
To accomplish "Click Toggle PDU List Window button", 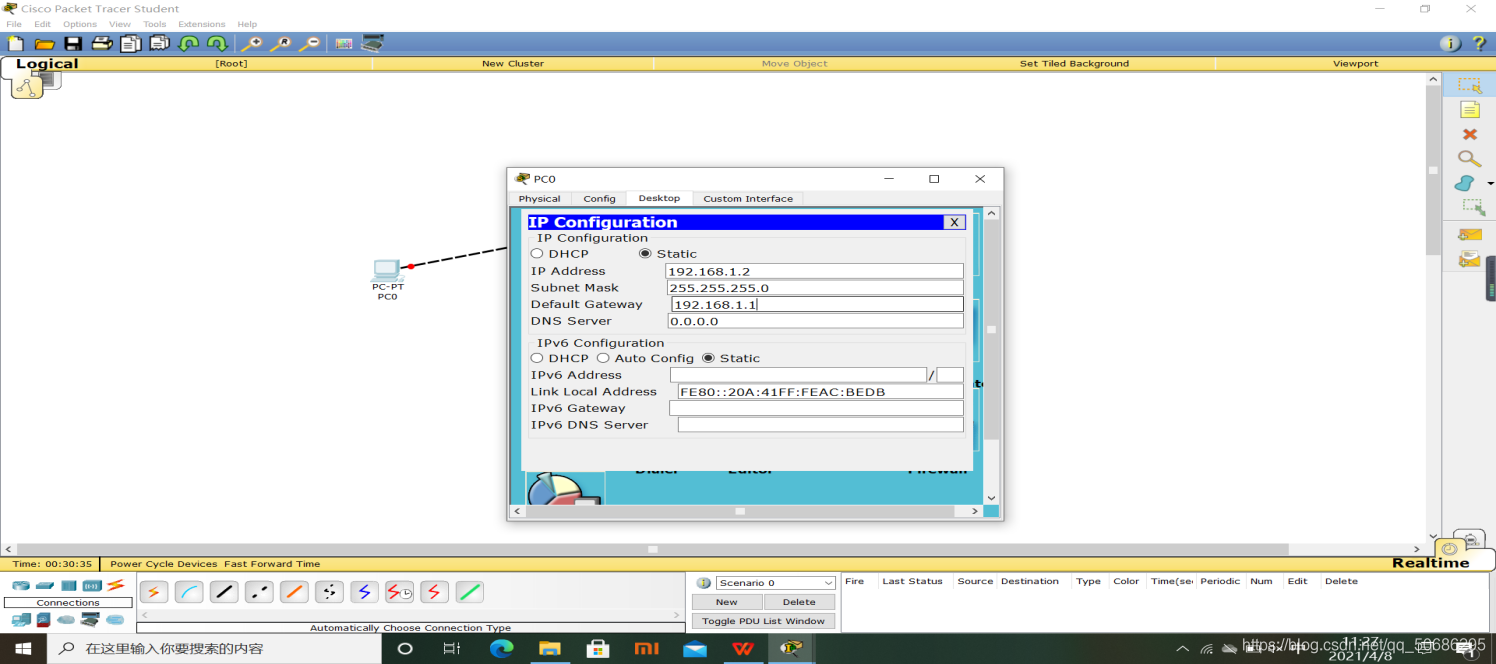I will point(763,621).
